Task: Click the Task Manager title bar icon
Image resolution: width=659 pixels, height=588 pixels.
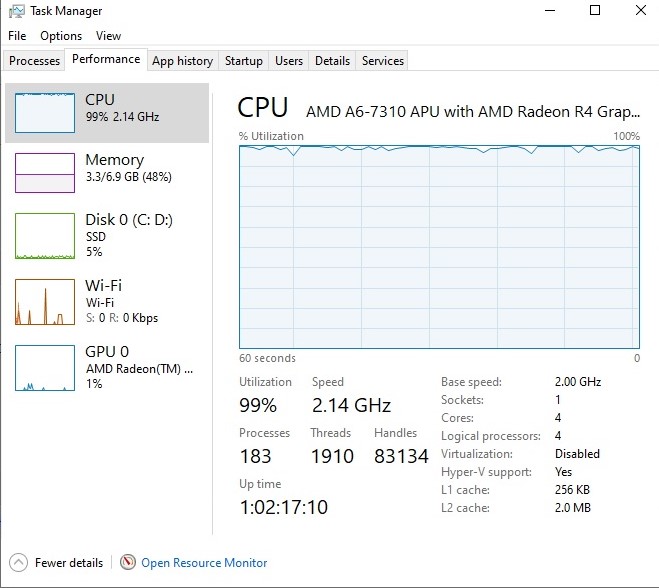Action: pyautogui.click(x=15, y=11)
